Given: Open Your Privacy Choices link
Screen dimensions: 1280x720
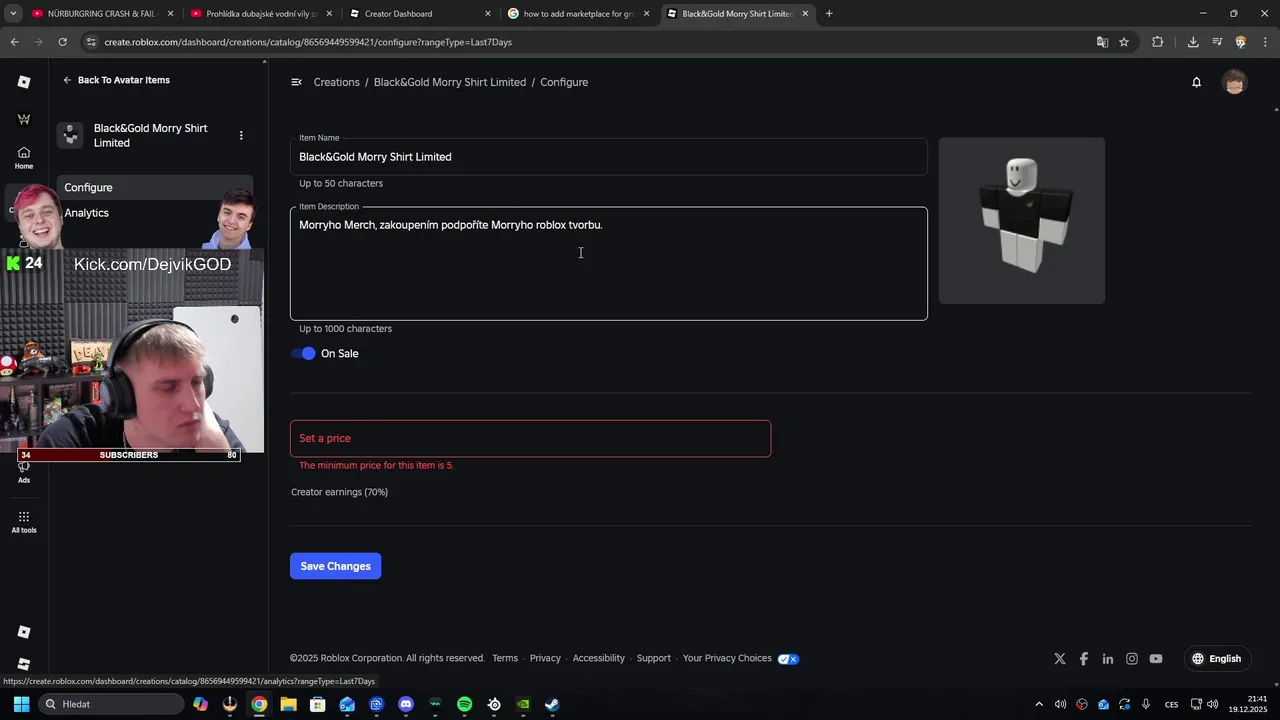Looking at the screenshot, I should pyautogui.click(x=741, y=658).
